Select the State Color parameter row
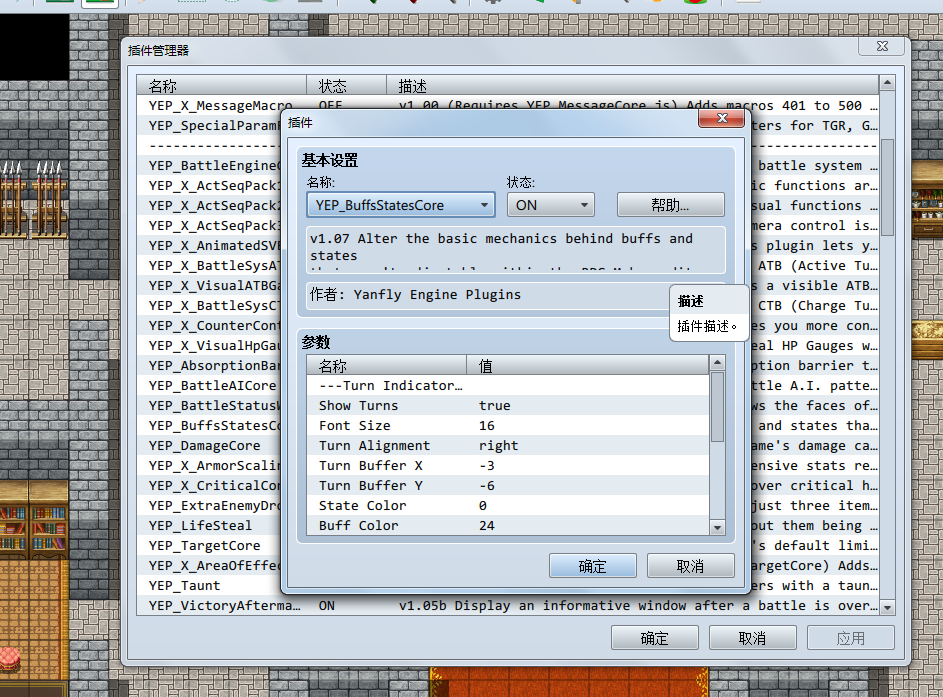The width and height of the screenshot is (943, 697). [x=508, y=505]
